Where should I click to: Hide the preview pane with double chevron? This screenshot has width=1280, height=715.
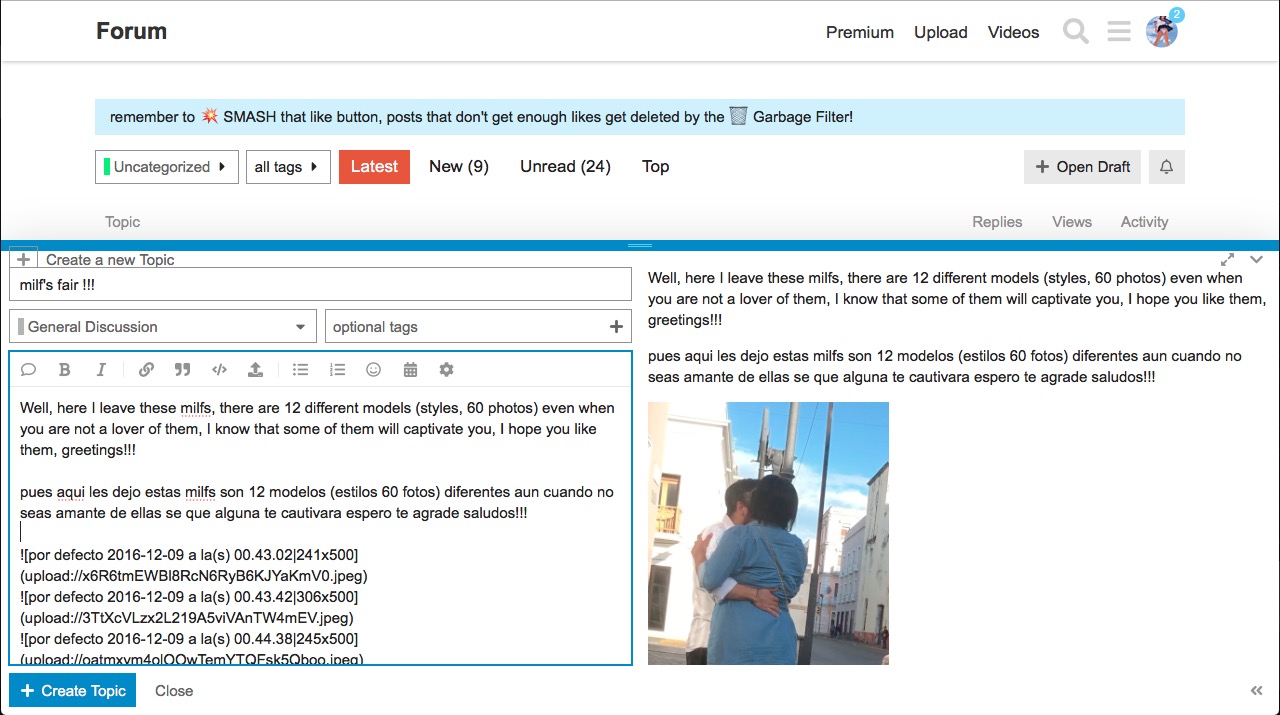(x=1257, y=691)
